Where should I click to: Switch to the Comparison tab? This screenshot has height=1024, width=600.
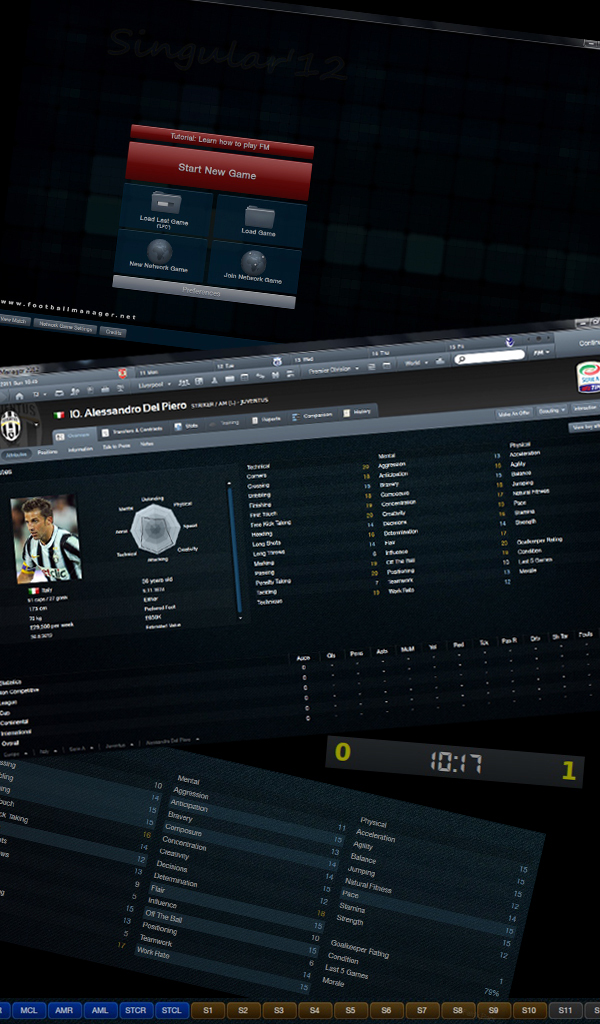[313, 415]
